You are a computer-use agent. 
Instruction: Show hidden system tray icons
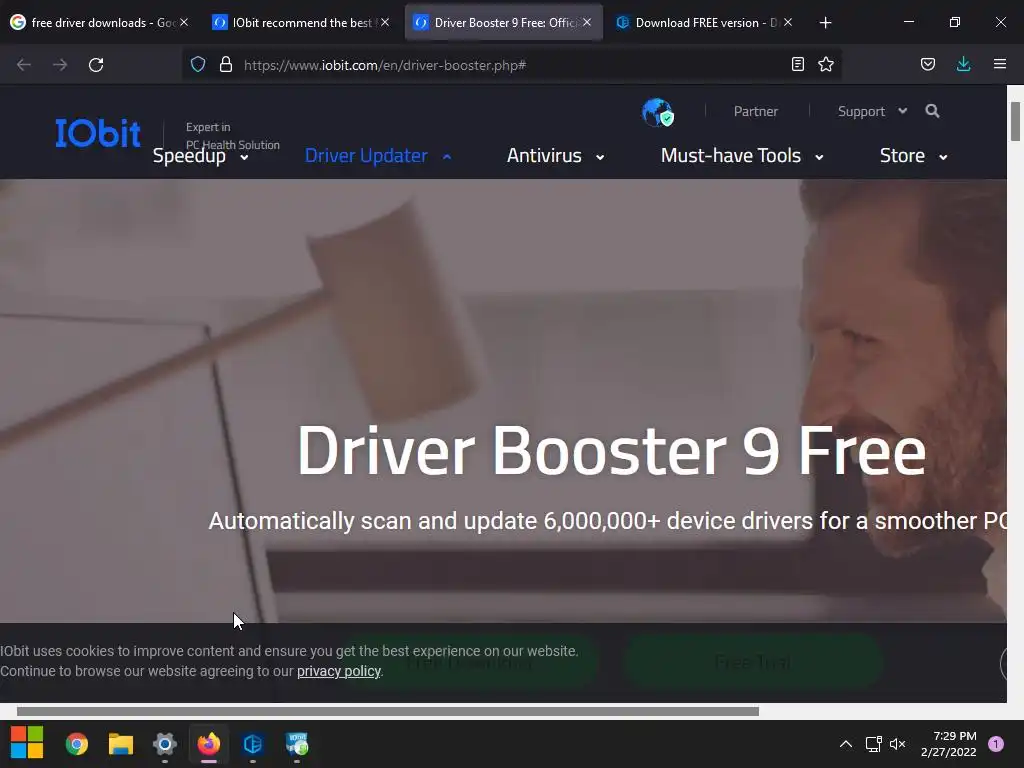coord(846,744)
